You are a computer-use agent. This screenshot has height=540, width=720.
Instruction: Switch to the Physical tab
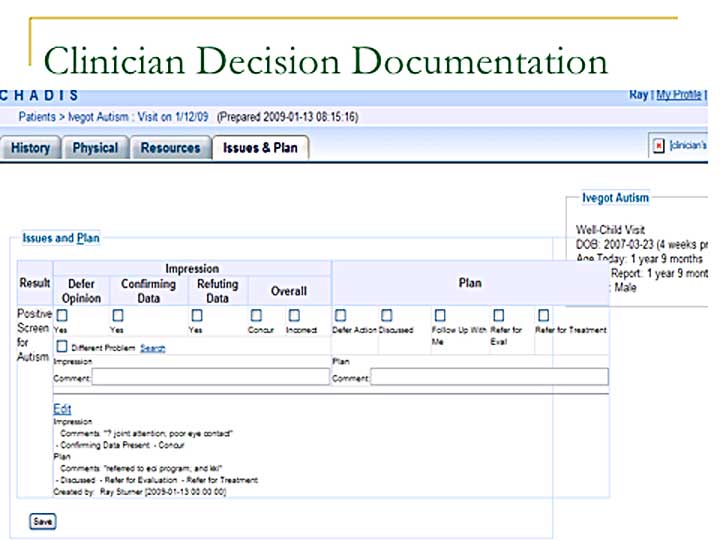(x=96, y=148)
